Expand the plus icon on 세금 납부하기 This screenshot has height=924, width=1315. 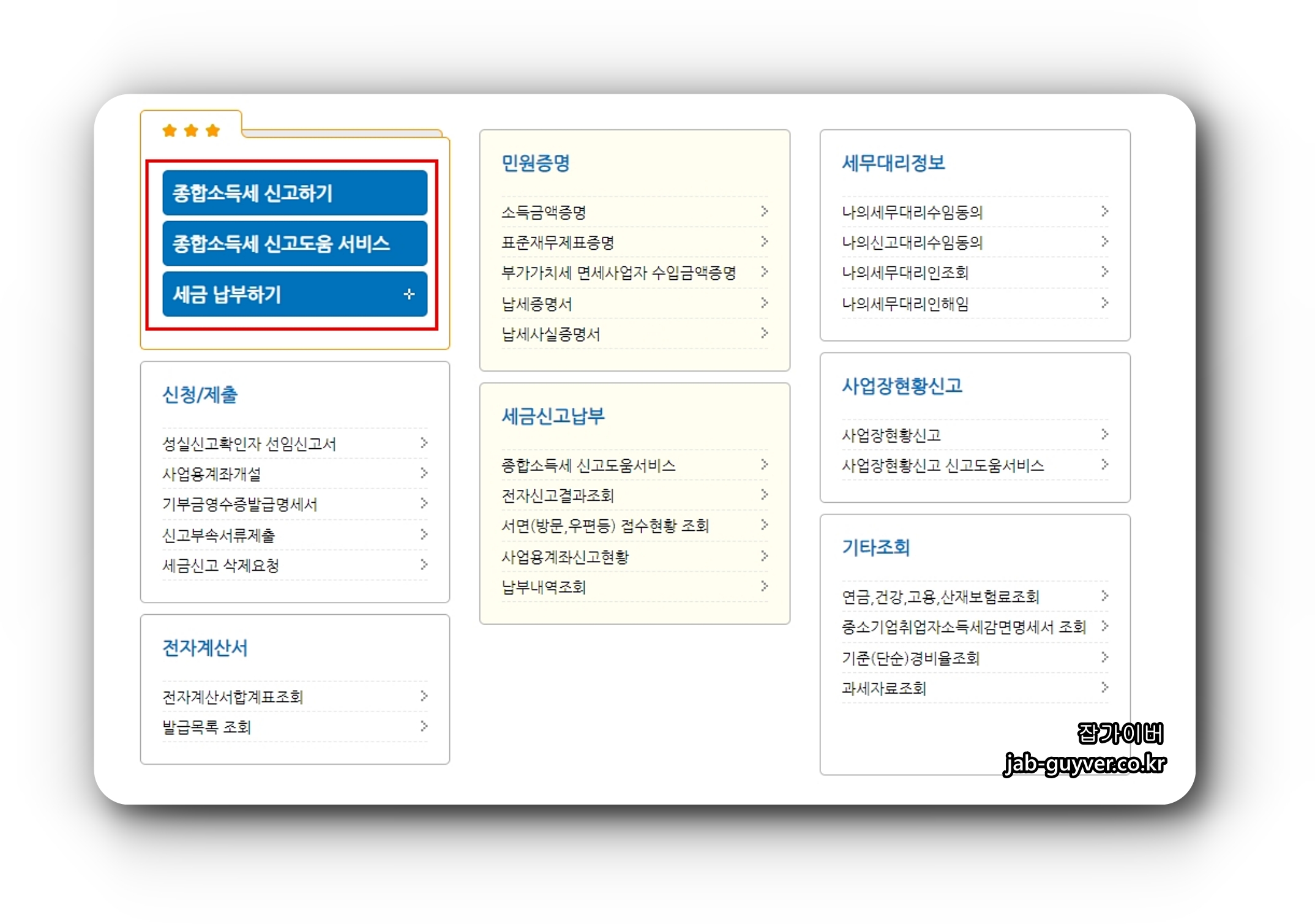(409, 295)
